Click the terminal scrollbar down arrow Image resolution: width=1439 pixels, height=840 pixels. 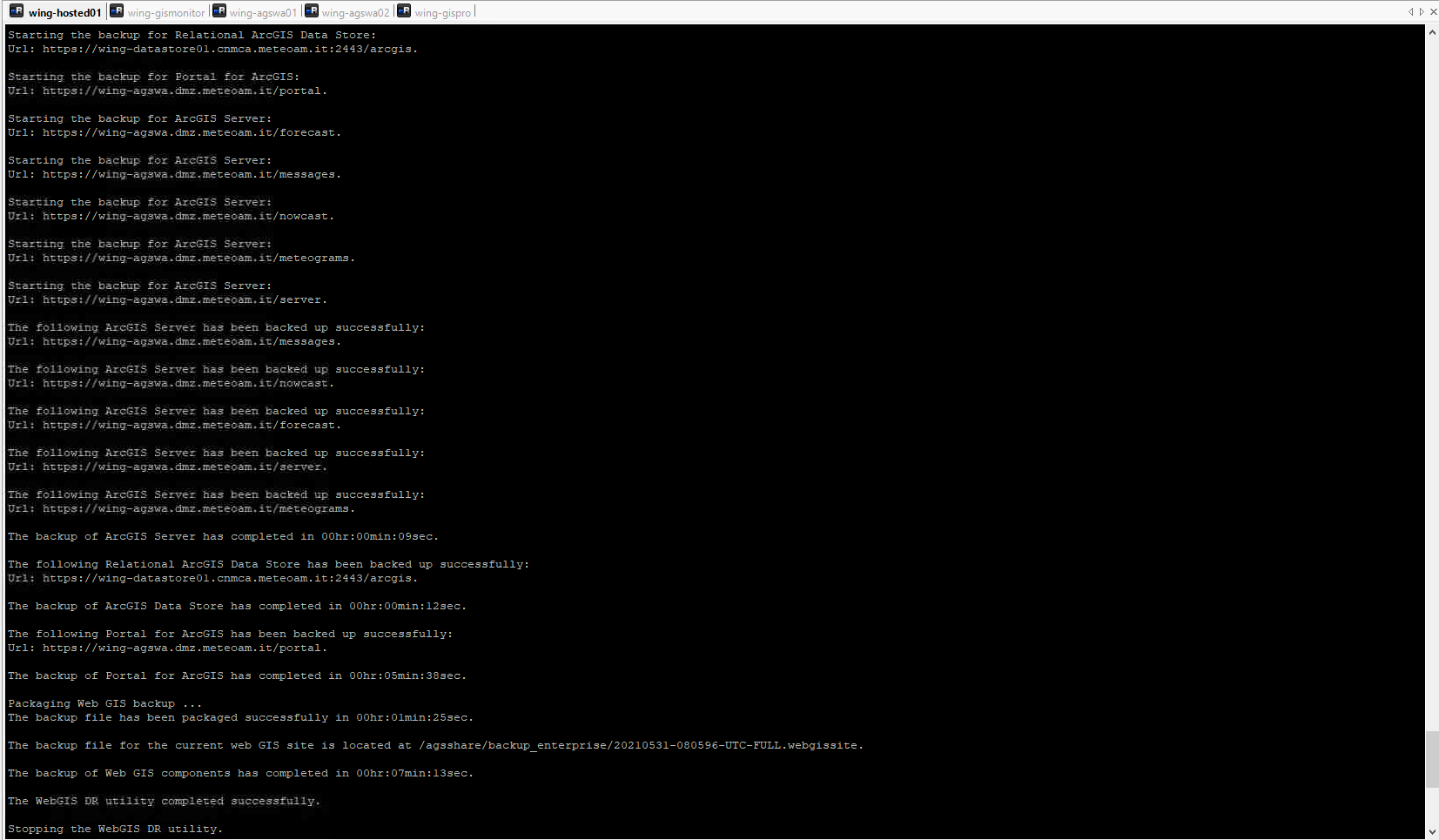[1432, 832]
